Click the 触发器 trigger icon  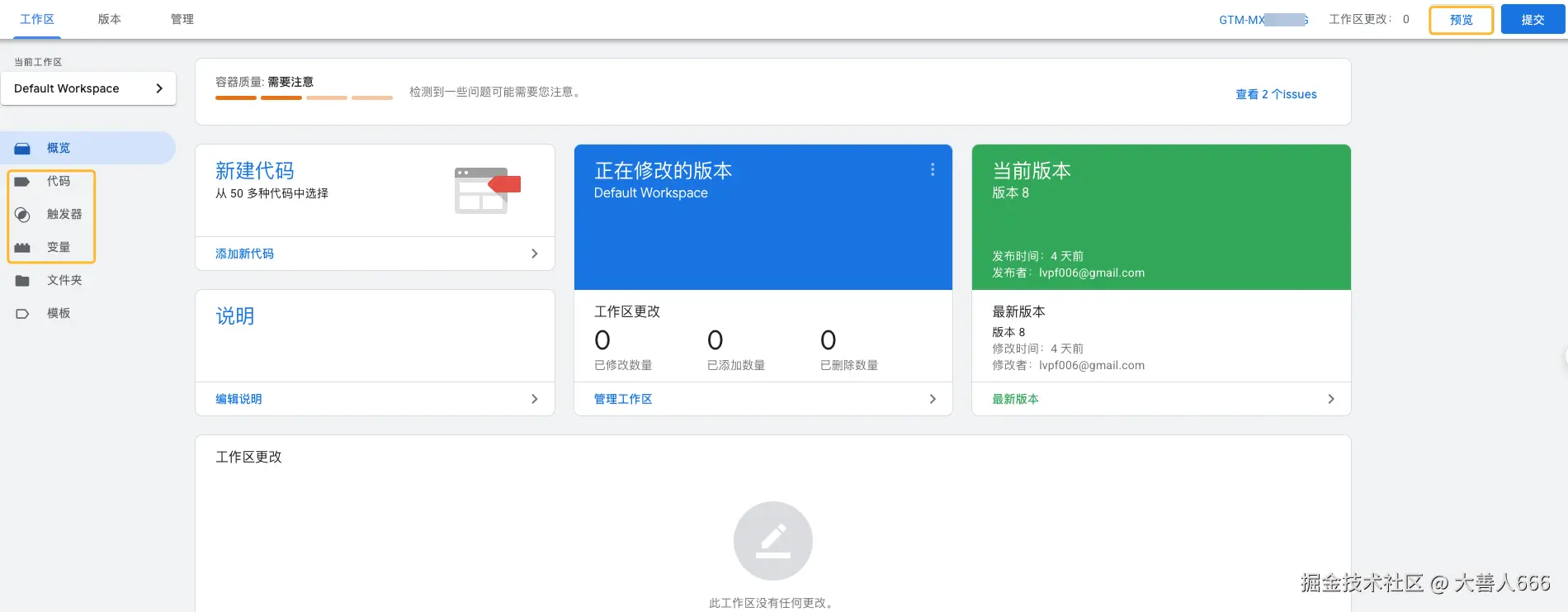(22, 215)
